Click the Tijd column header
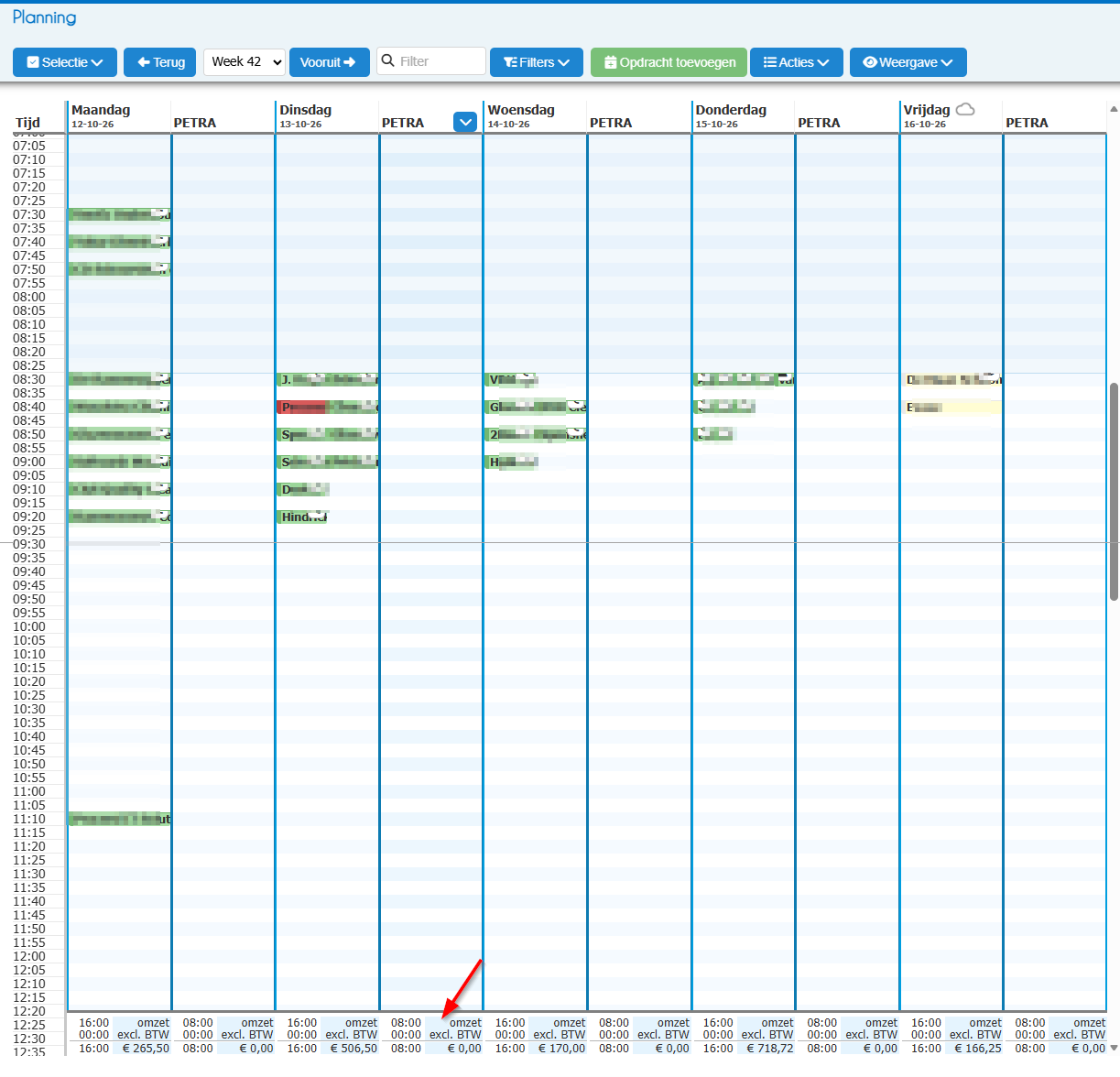Viewport: 1120px width, 1077px height. pos(28,123)
